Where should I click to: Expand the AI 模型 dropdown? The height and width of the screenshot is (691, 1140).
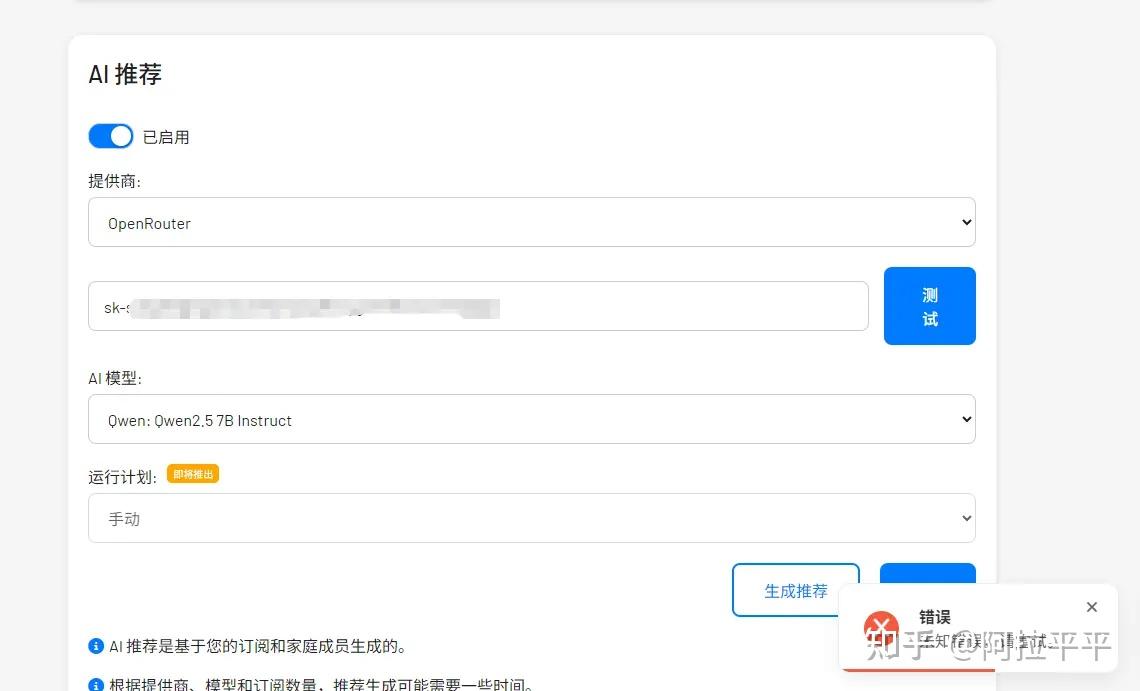(531, 419)
